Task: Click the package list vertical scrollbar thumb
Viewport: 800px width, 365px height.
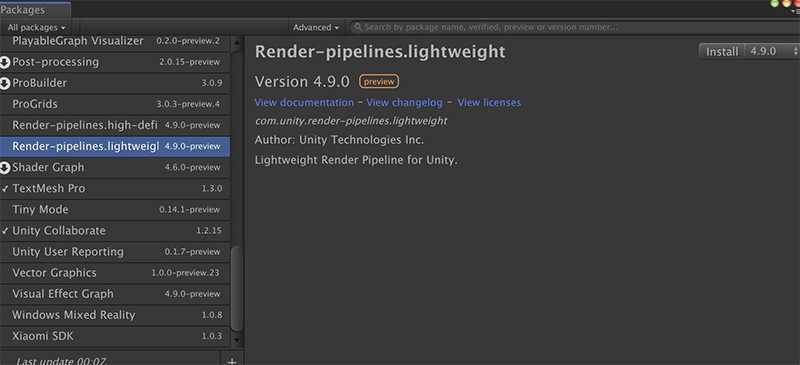Action: (237, 288)
